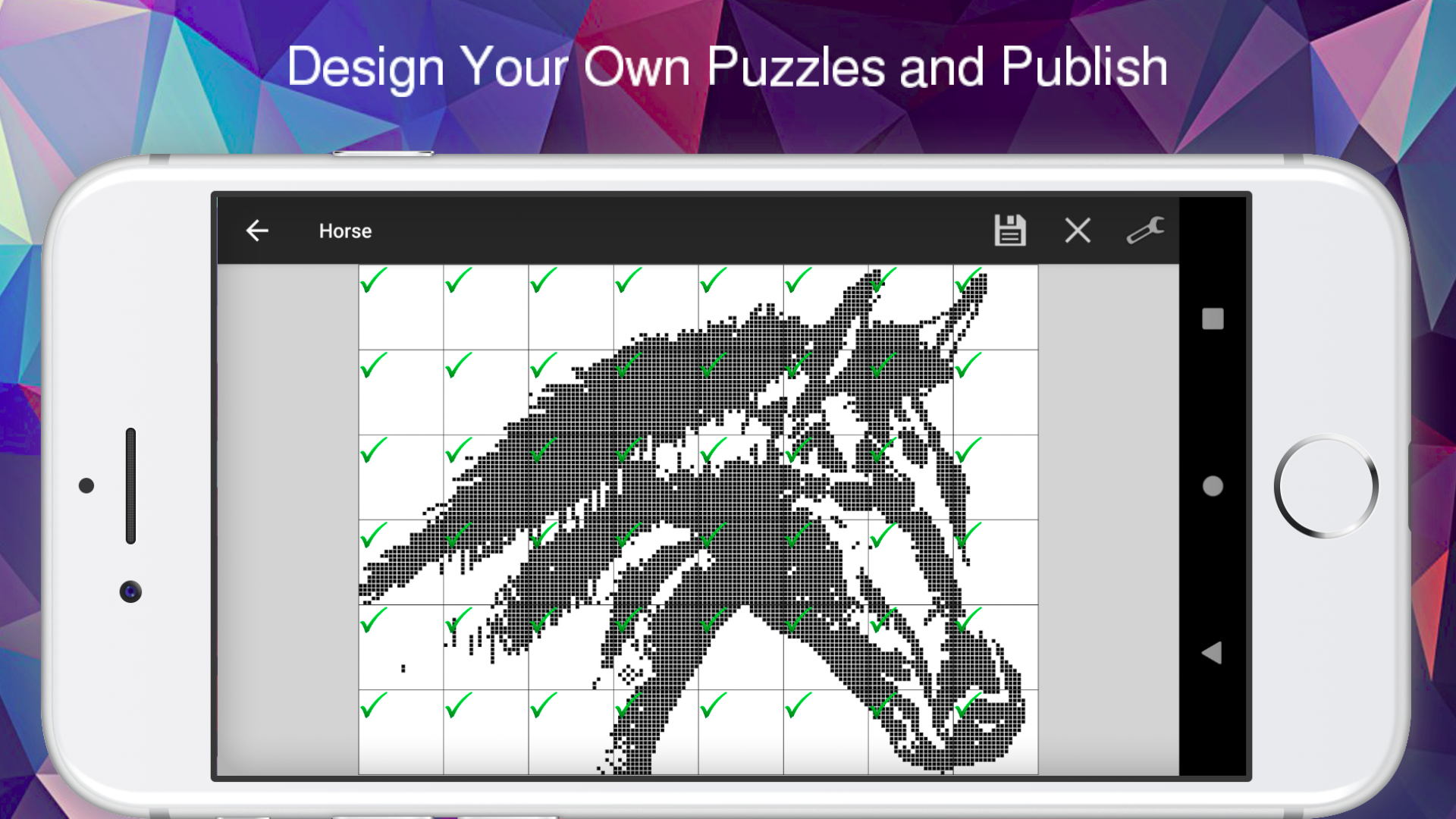Screen dimensions: 1456x819
Task: Tap the "Horse" puzzle title
Action: pos(345,231)
